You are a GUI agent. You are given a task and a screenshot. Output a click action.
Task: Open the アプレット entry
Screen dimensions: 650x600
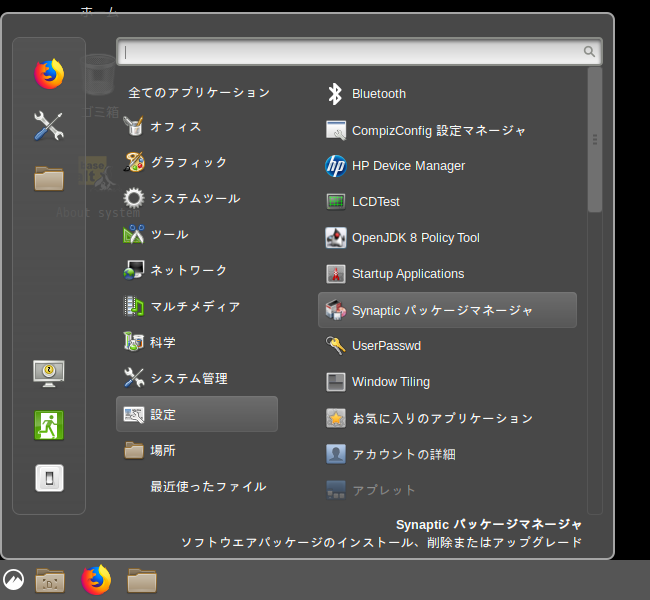[x=447, y=490]
